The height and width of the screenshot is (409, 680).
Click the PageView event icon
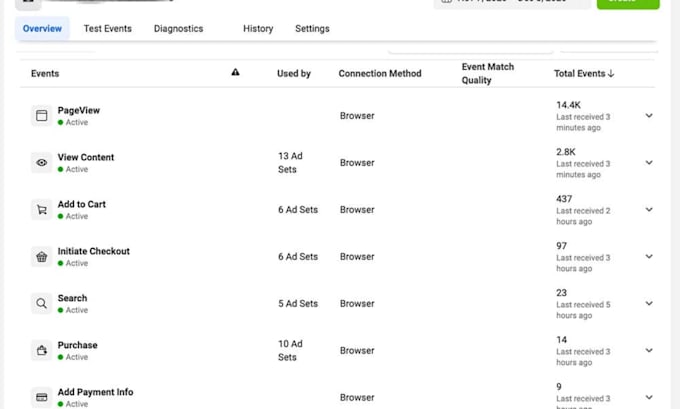pyautogui.click(x=42, y=115)
